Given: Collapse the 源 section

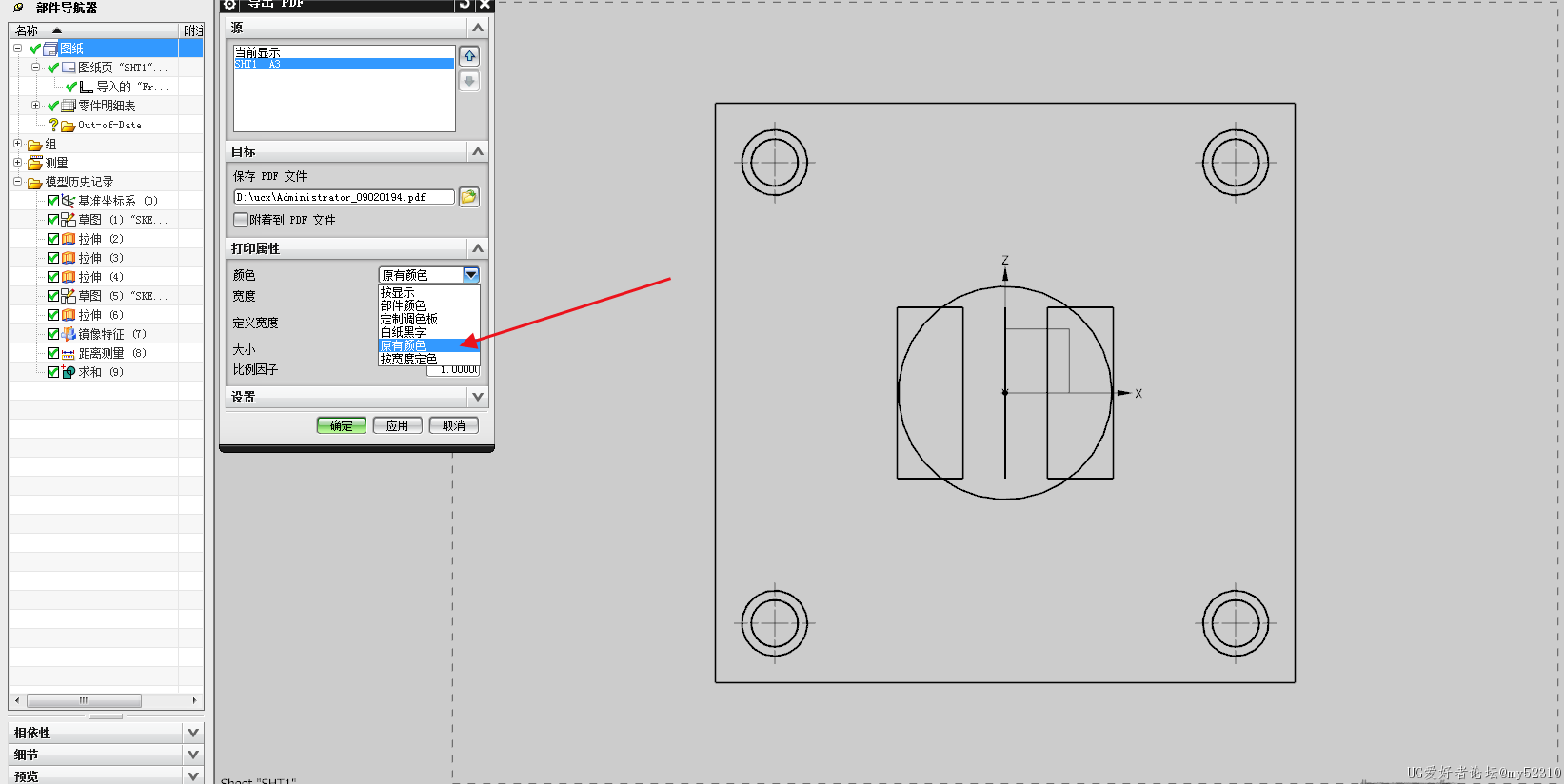Looking at the screenshot, I should point(478,28).
